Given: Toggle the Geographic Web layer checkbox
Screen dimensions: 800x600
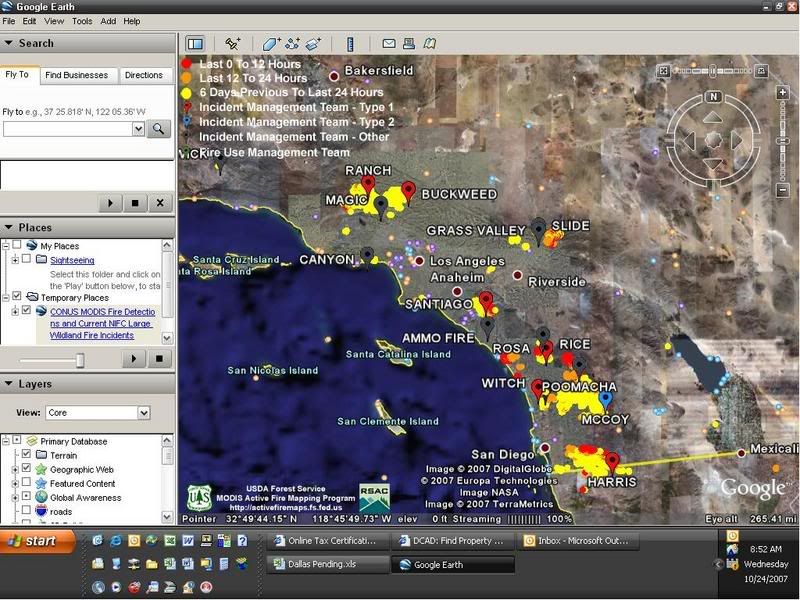Looking at the screenshot, I should tap(27, 468).
